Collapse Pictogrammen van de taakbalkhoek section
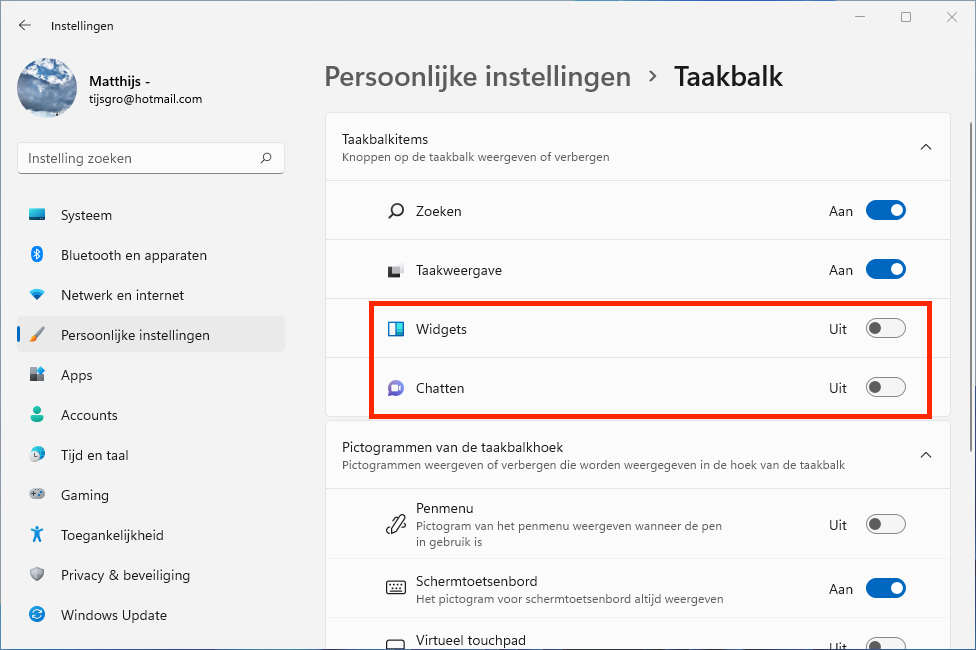Image resolution: width=976 pixels, height=650 pixels. coord(925,455)
